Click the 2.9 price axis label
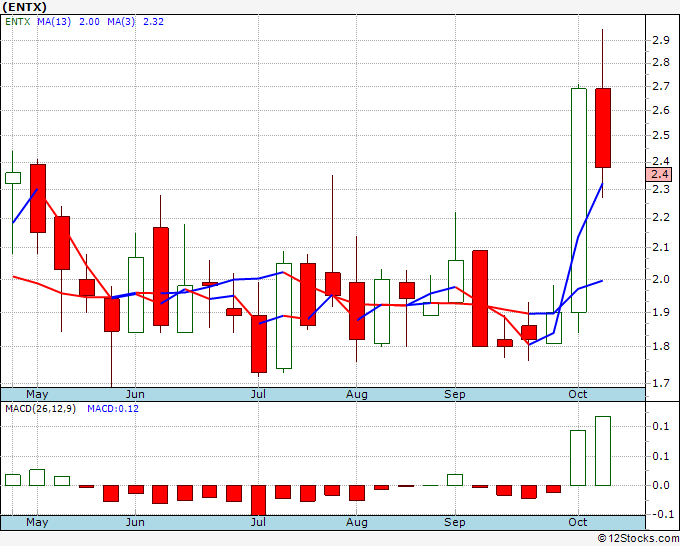Image resolution: width=680 pixels, height=546 pixels. pyautogui.click(x=661, y=40)
